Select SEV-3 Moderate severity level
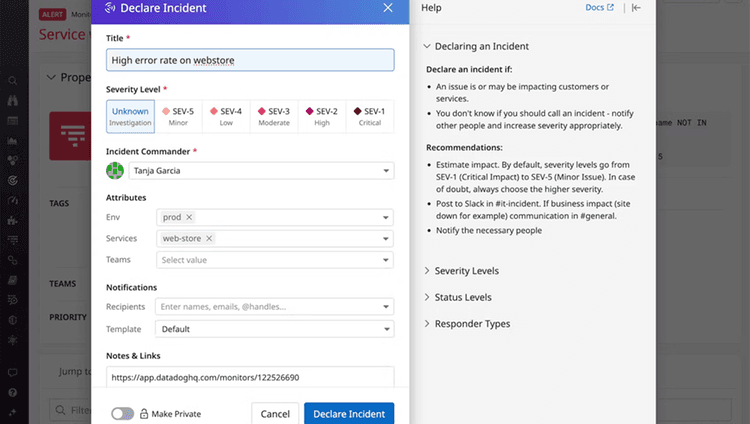Screen dimensions: 750x424 coord(274,116)
